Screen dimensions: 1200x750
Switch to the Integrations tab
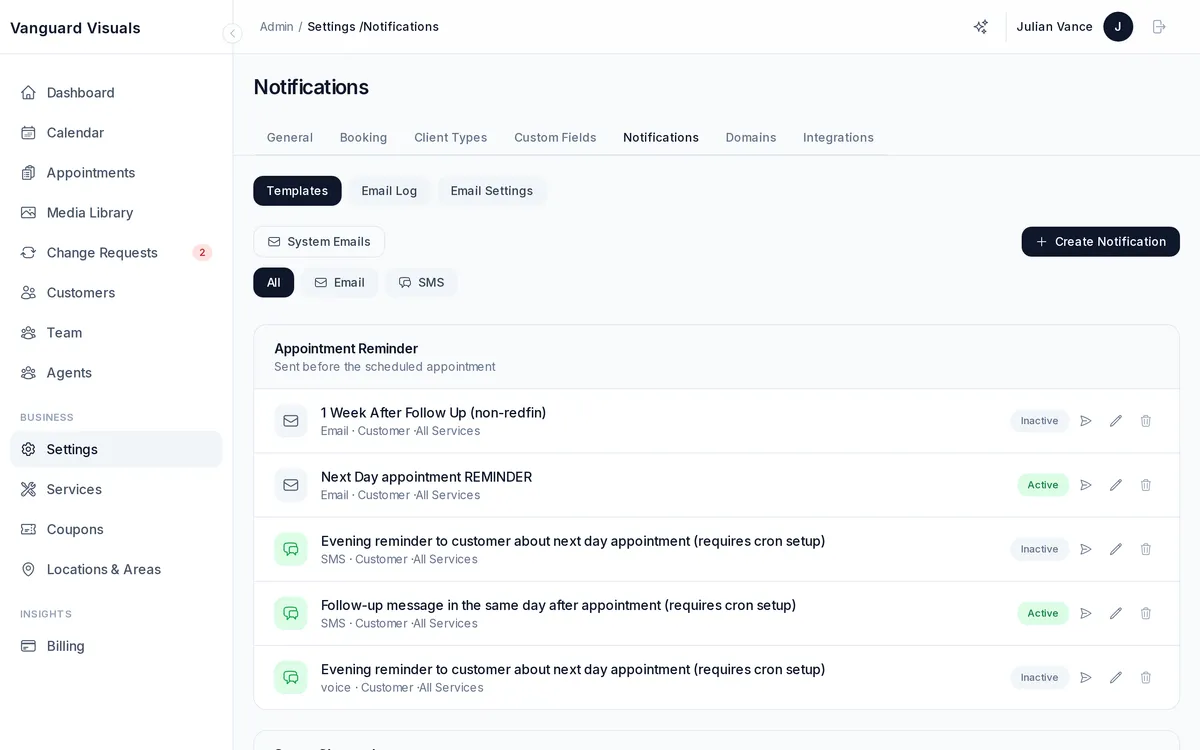838,137
